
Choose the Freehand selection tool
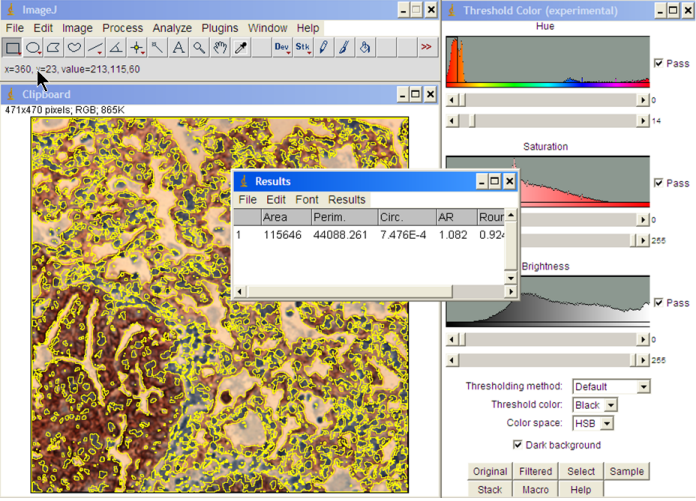click(x=75, y=47)
